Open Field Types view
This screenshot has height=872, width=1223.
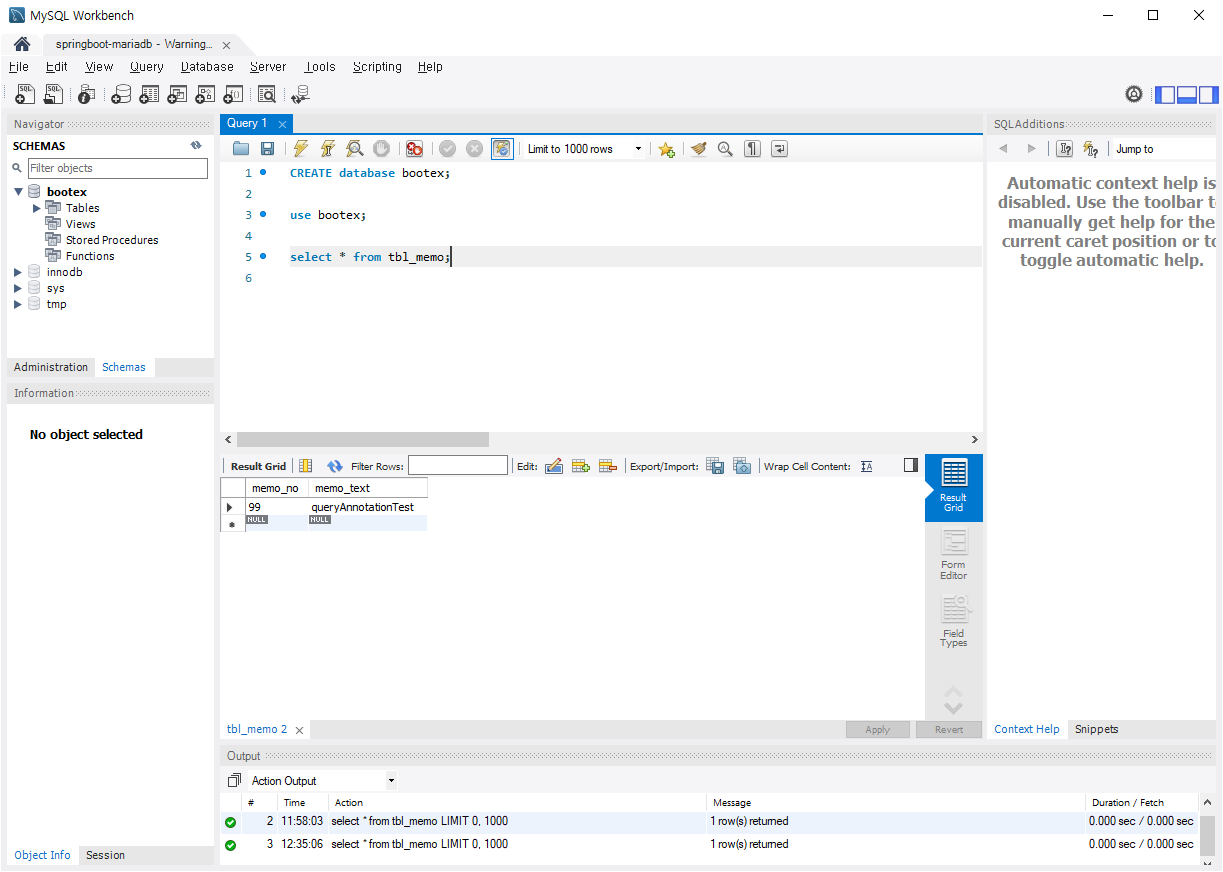point(953,622)
